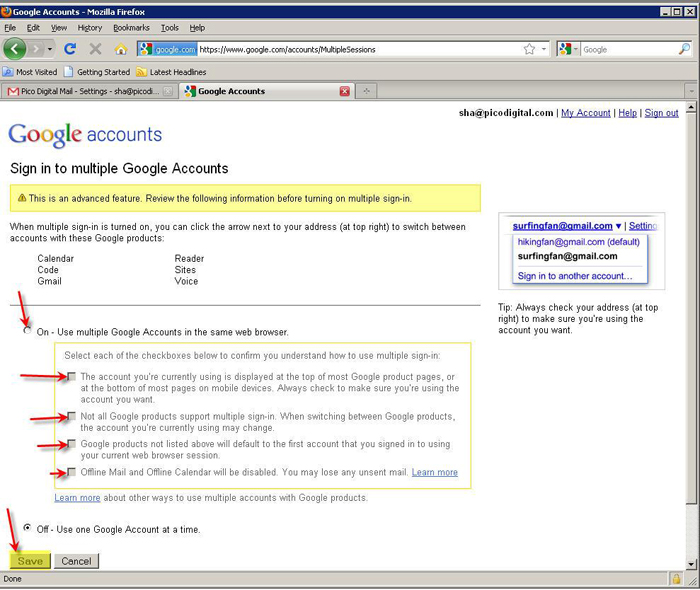700x590 pixels.
Task: Click the Stop loading X icon
Action: (x=95, y=49)
